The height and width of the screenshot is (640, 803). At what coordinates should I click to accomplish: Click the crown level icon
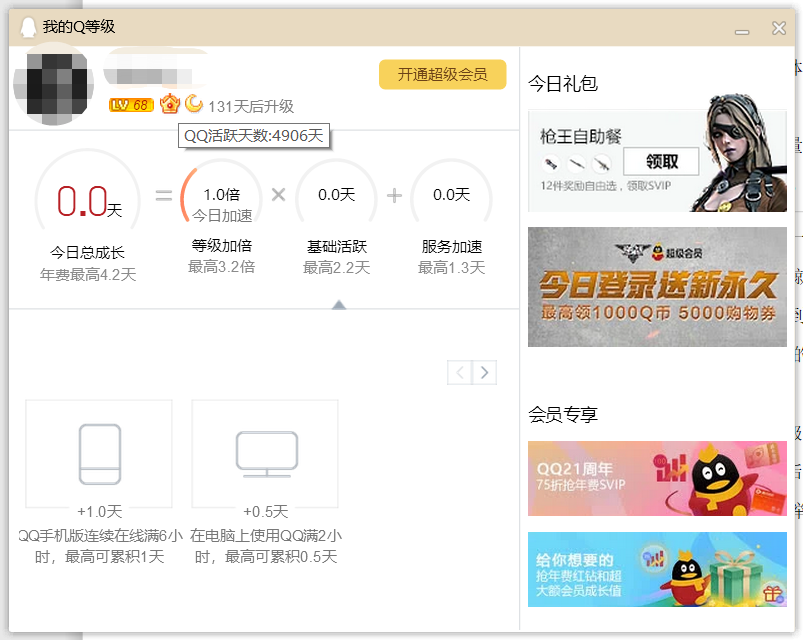click(x=170, y=104)
